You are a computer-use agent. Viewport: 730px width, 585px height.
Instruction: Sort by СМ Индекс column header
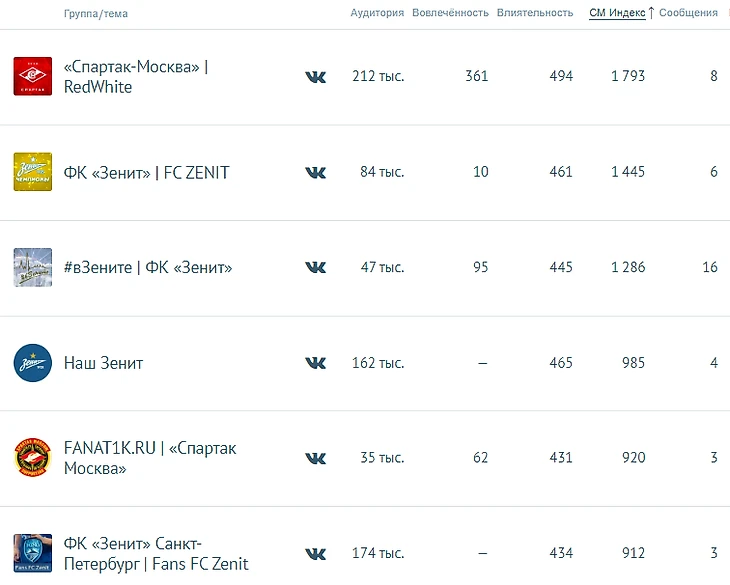coord(617,13)
